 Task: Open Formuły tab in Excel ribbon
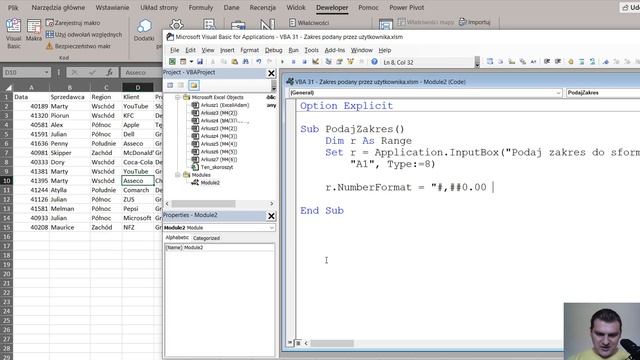201,7
